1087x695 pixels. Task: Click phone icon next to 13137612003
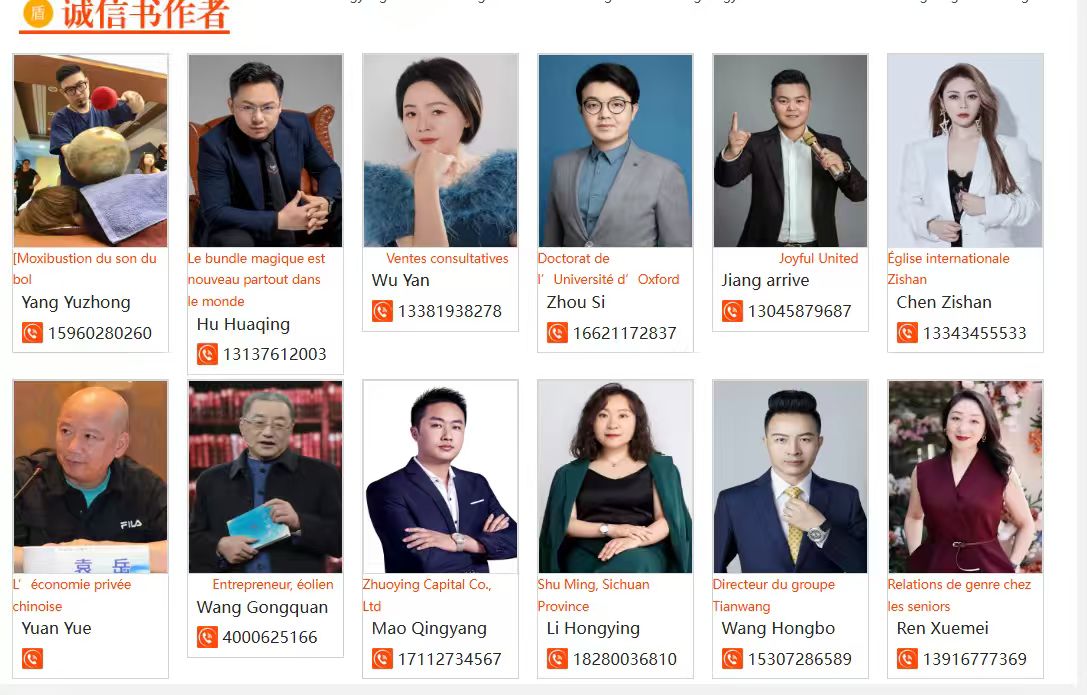click(207, 354)
